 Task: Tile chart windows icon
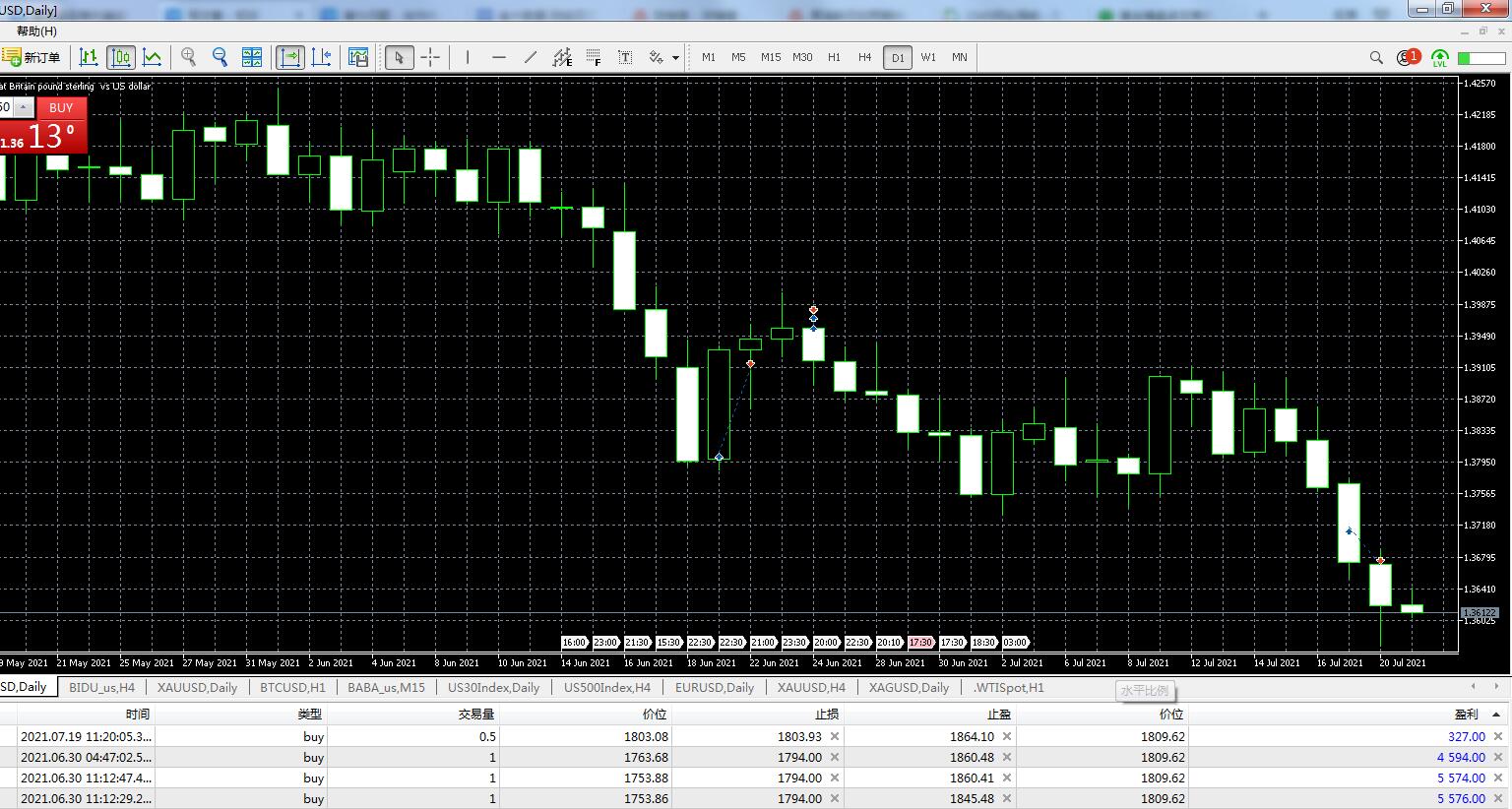252,57
